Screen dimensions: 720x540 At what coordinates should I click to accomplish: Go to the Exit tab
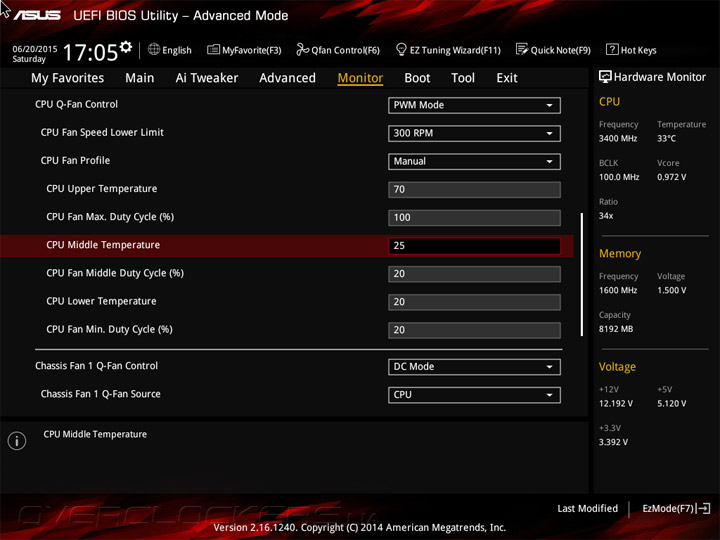tap(507, 78)
